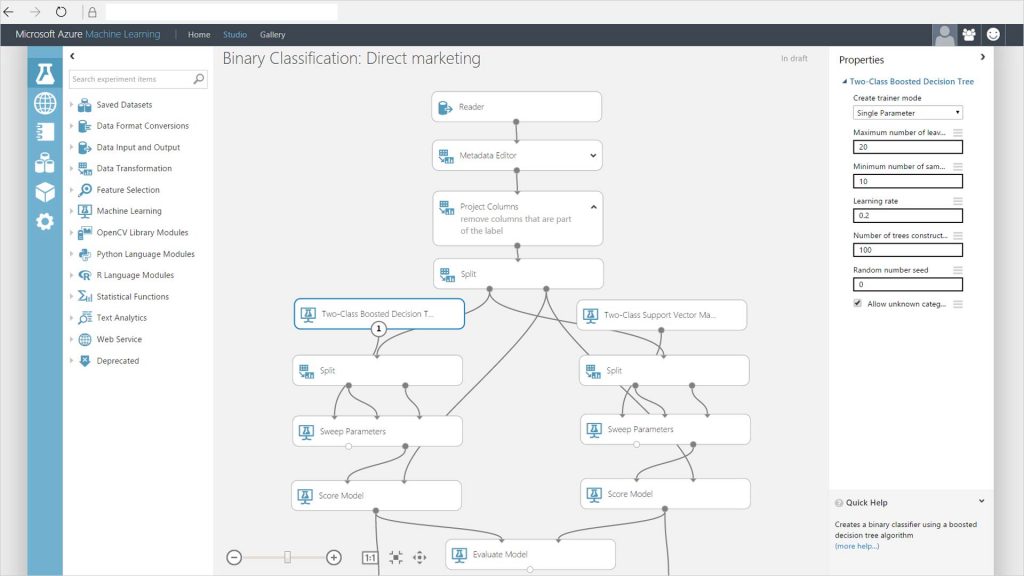The image size is (1024, 576).
Task: Click the fit-to-screen icon near zoom controls
Action: (x=394, y=557)
